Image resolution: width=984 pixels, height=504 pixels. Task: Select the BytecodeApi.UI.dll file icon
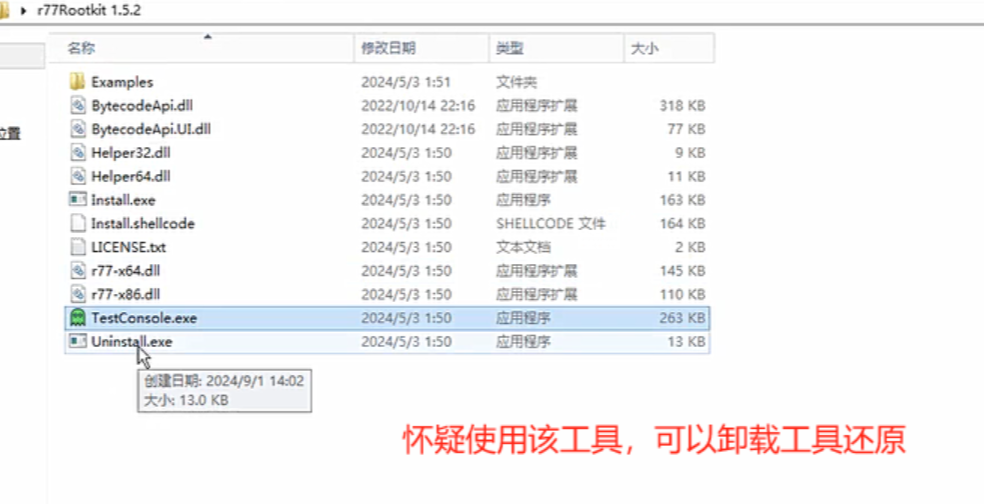[x=77, y=129]
